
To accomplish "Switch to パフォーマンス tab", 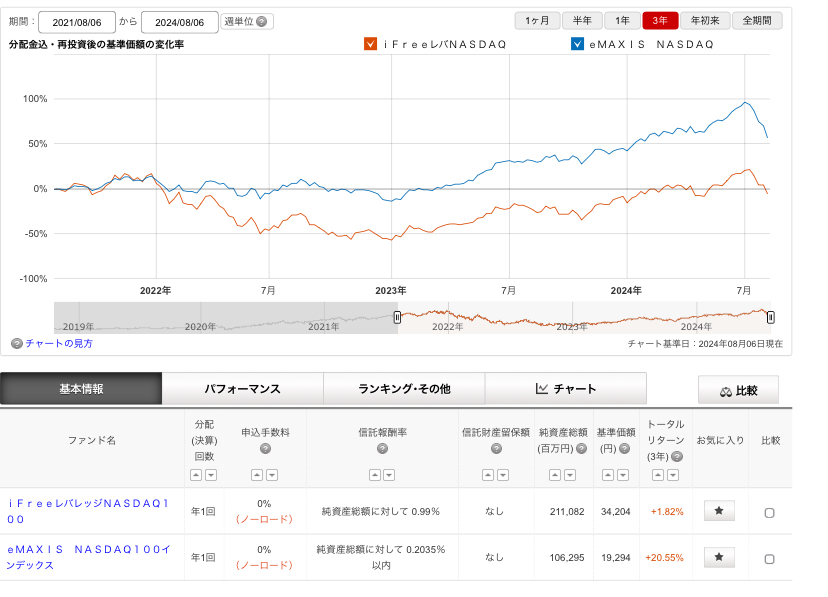I will (x=242, y=388).
